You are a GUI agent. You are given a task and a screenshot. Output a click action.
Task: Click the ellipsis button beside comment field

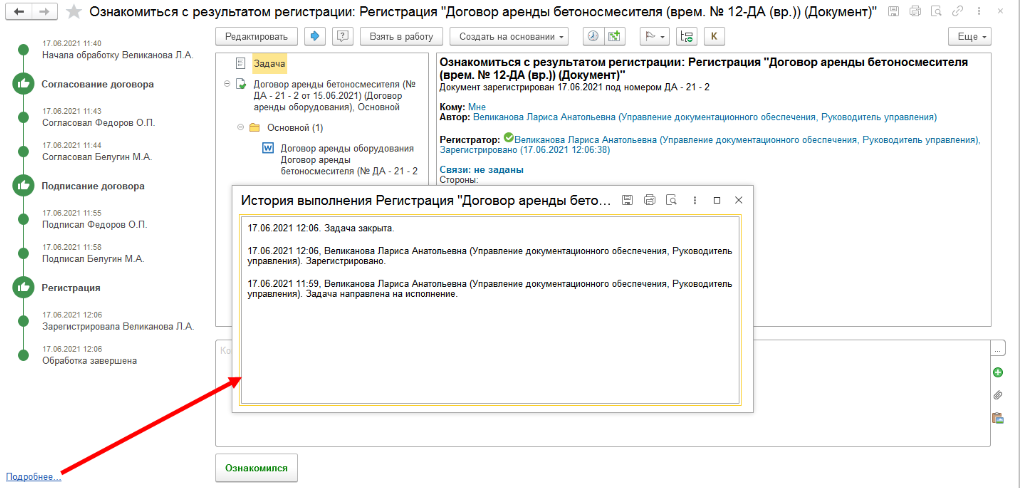pos(998,348)
